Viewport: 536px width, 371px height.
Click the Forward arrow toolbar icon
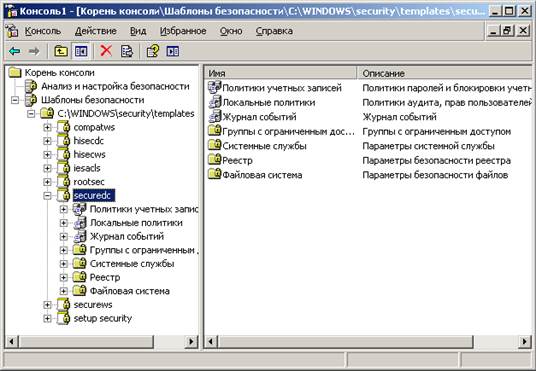pos(34,51)
